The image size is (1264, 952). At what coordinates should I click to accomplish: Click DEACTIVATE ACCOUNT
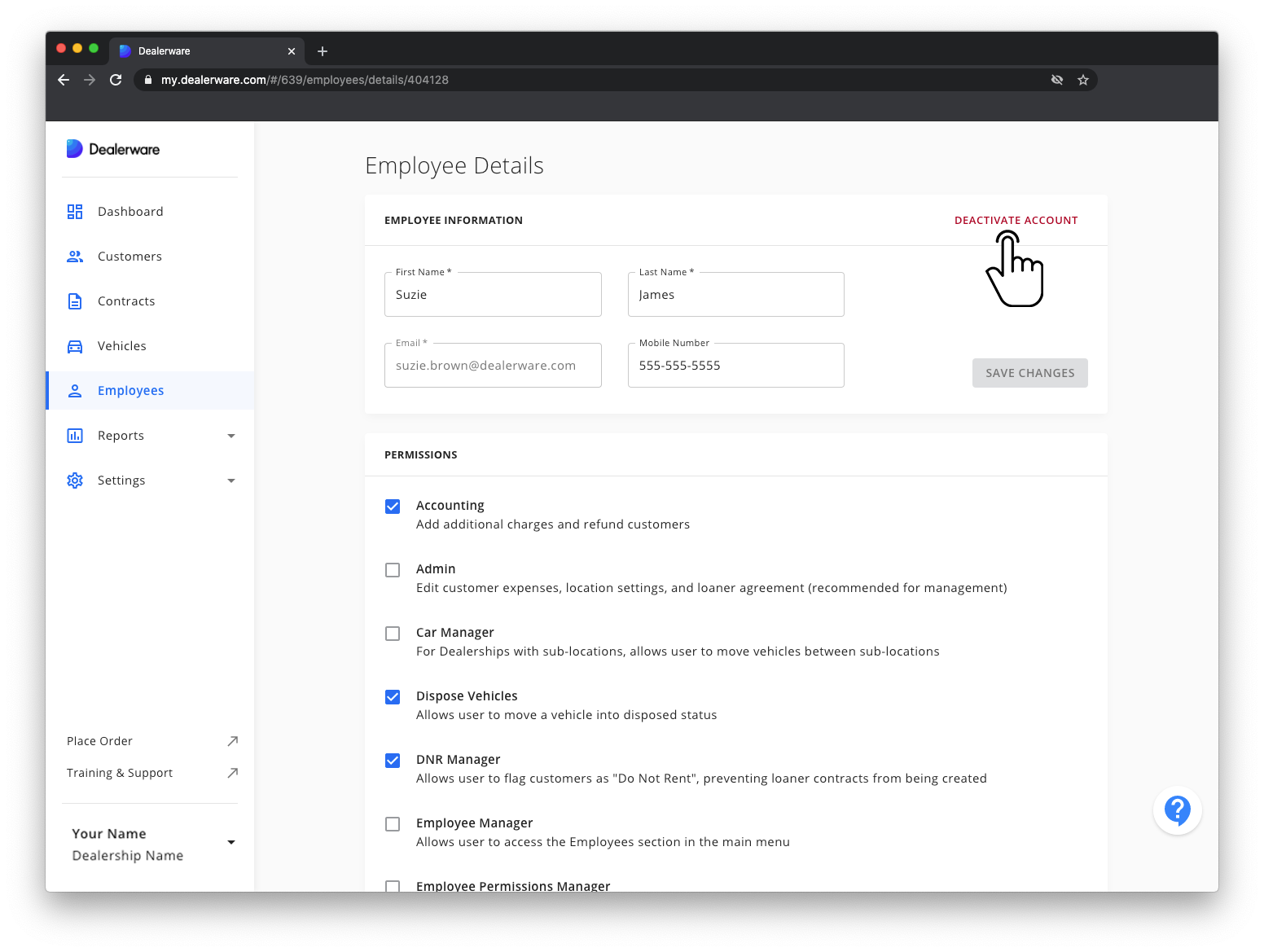[1016, 220]
